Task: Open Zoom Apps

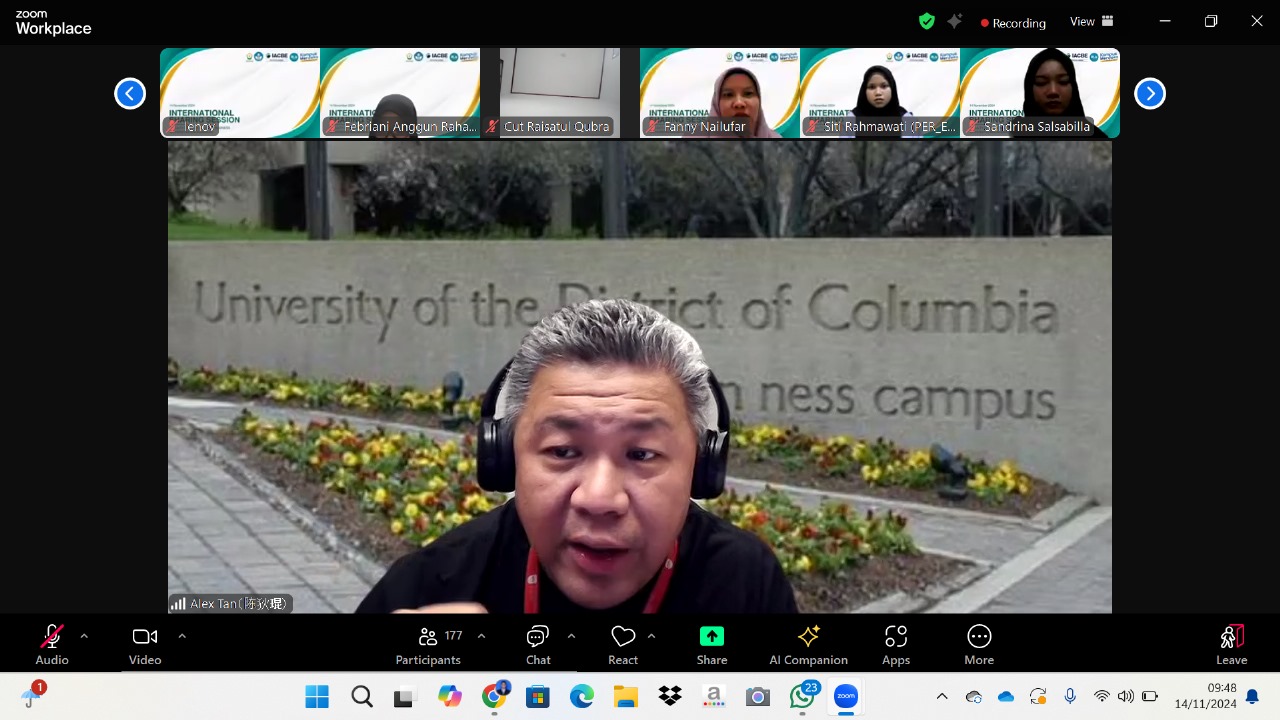Action: (x=896, y=645)
